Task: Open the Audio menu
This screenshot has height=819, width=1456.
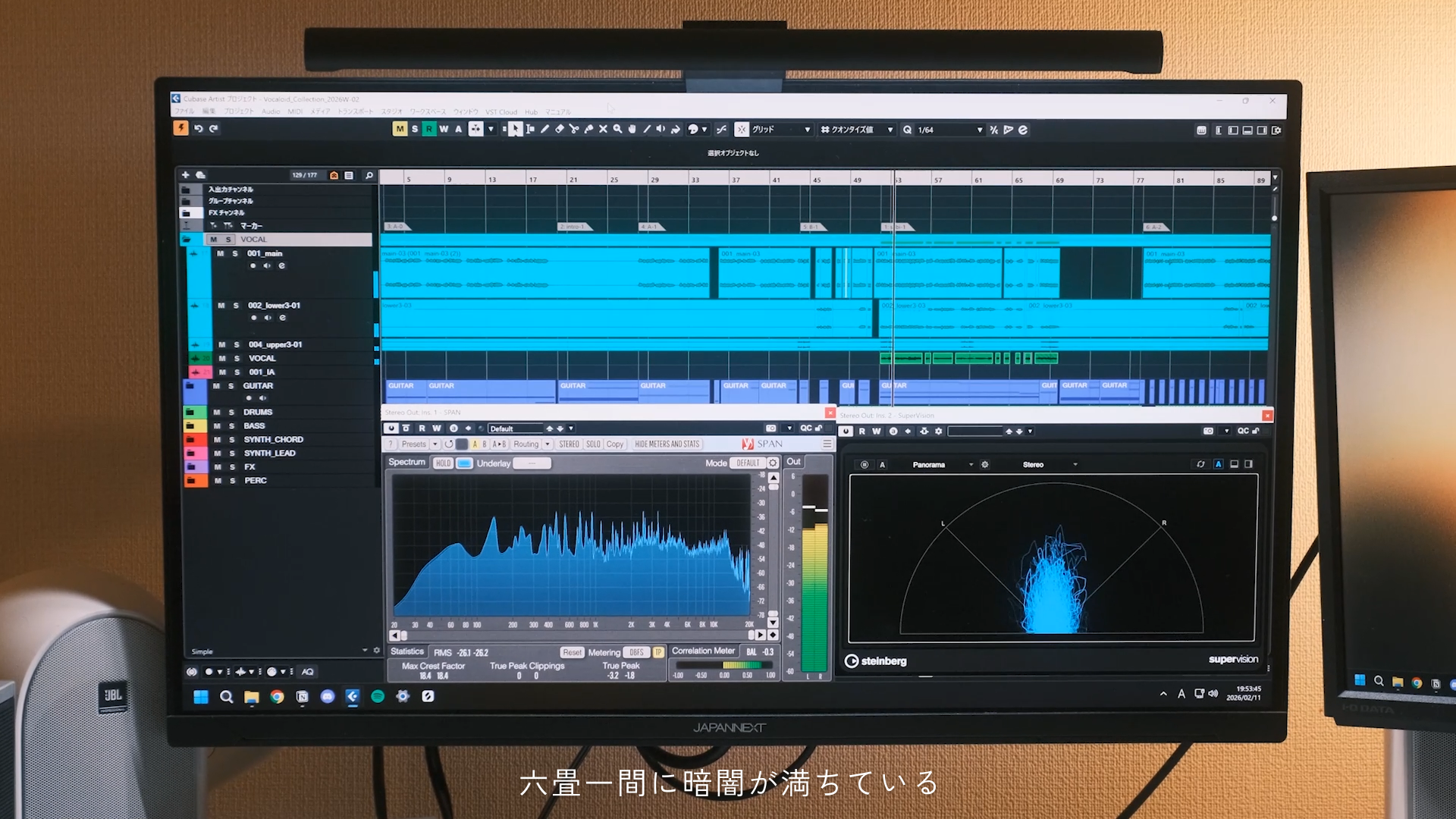Action: pyautogui.click(x=271, y=111)
